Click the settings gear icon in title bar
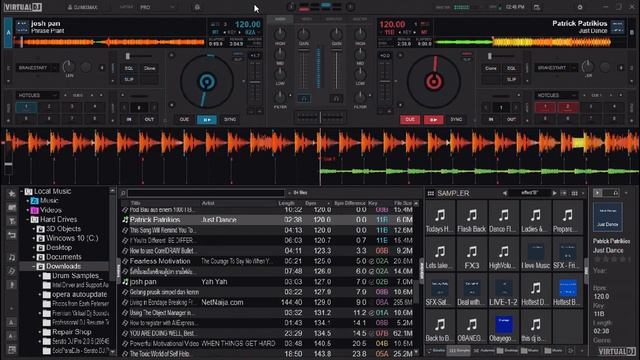Image resolution: width=640 pixels, height=360 pixels. click(580, 7)
